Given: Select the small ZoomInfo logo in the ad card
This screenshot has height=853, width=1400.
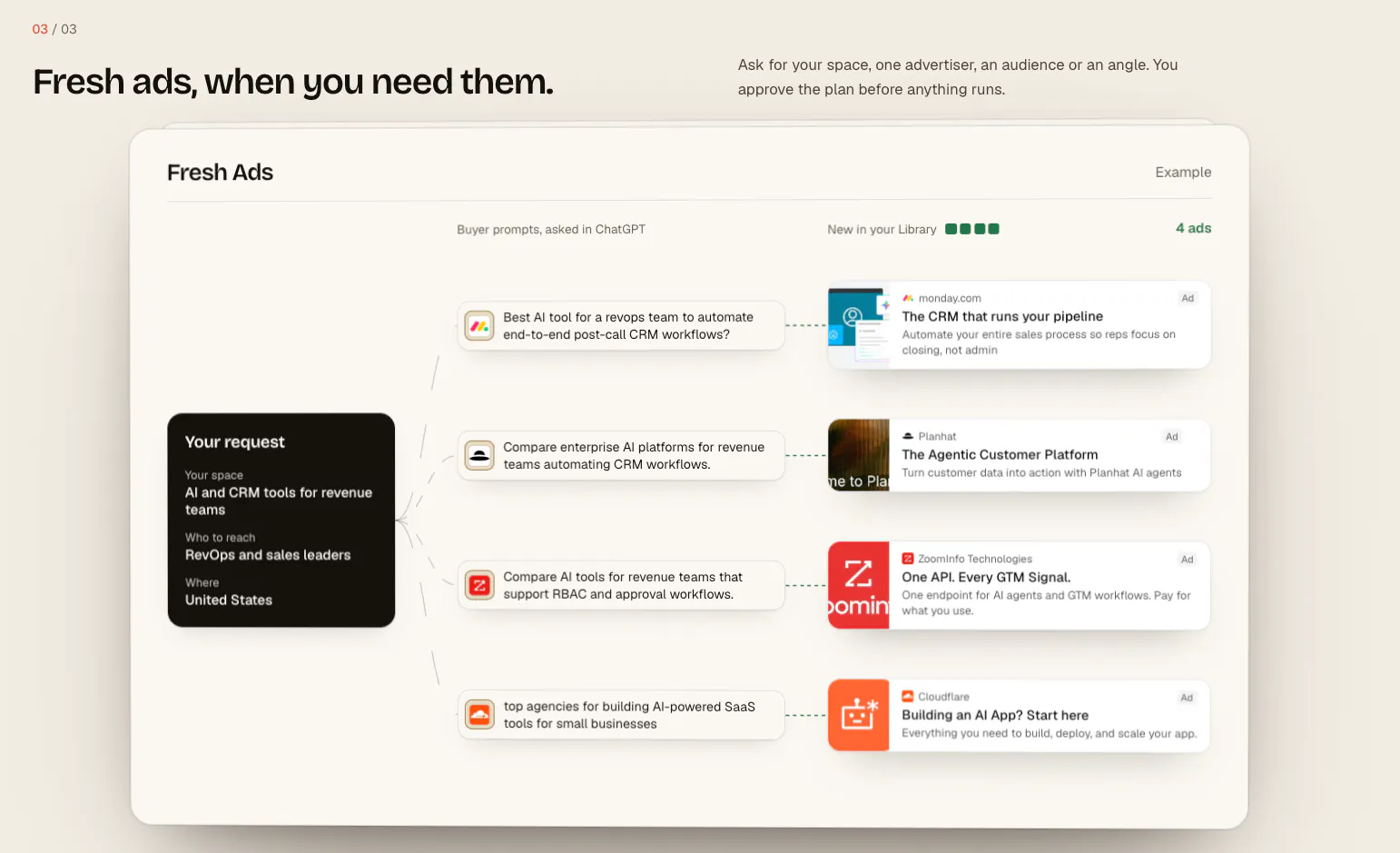Looking at the screenshot, I should coord(908,559).
